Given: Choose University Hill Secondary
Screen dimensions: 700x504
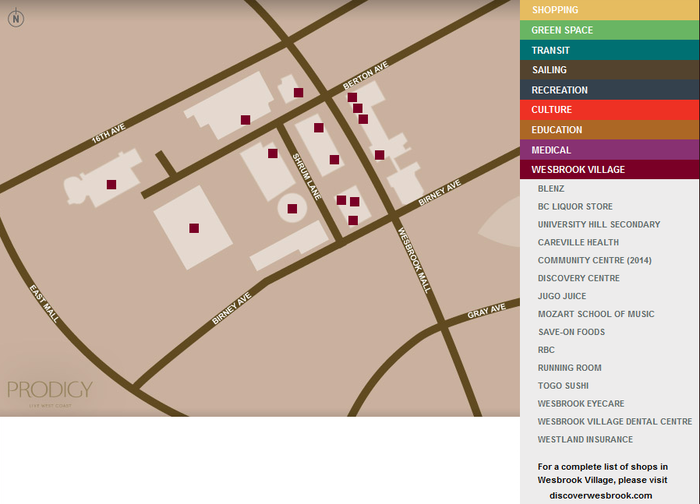Looking at the screenshot, I should (x=599, y=224).
